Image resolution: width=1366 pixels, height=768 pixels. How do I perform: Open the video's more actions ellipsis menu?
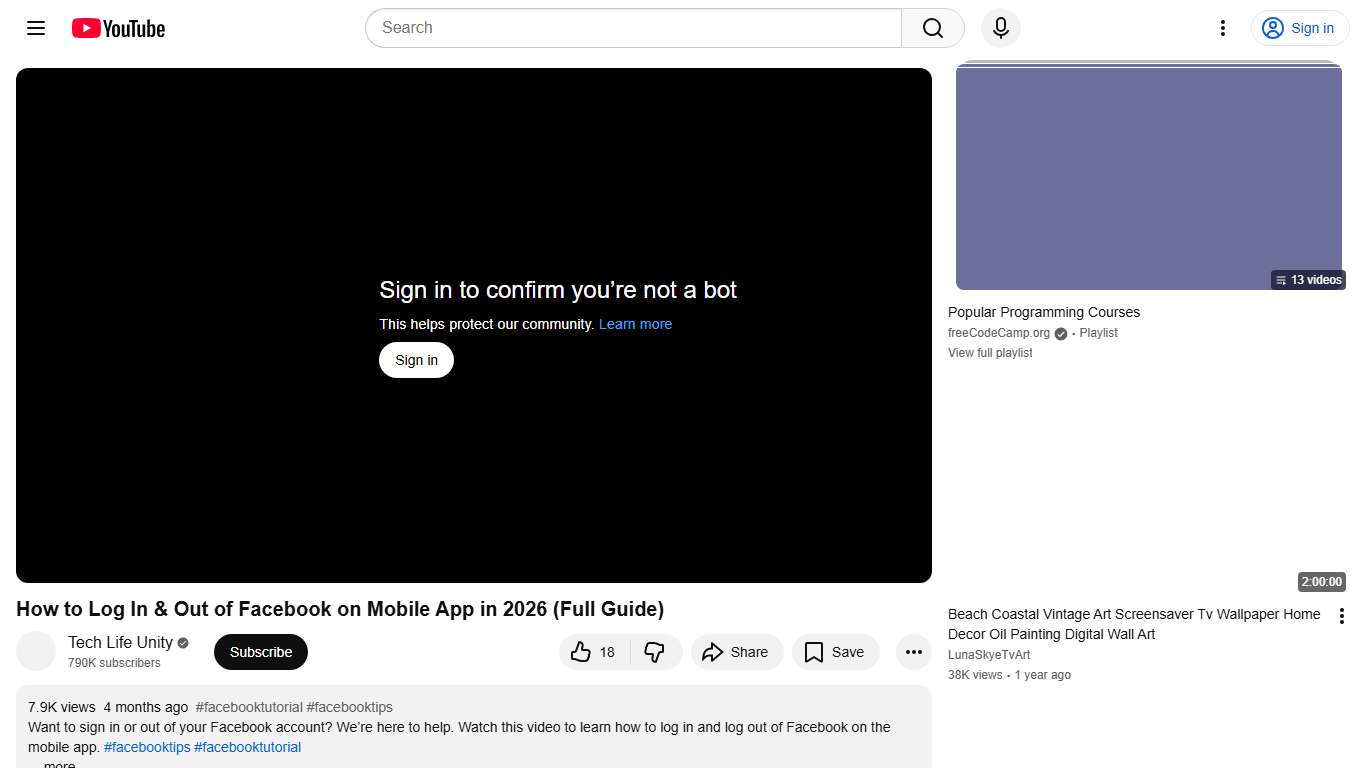(x=913, y=651)
